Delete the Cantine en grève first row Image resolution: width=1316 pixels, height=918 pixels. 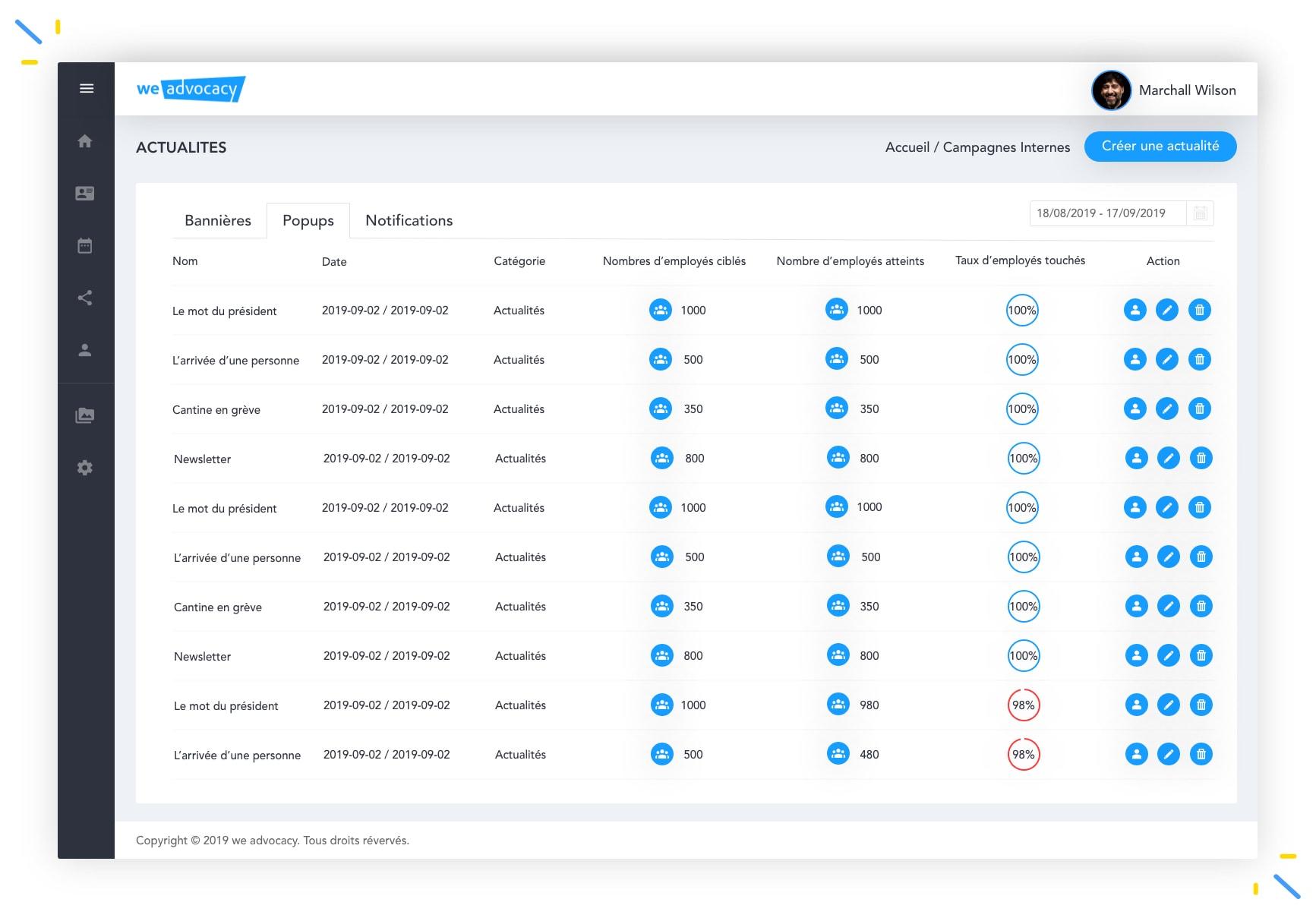click(x=1200, y=409)
